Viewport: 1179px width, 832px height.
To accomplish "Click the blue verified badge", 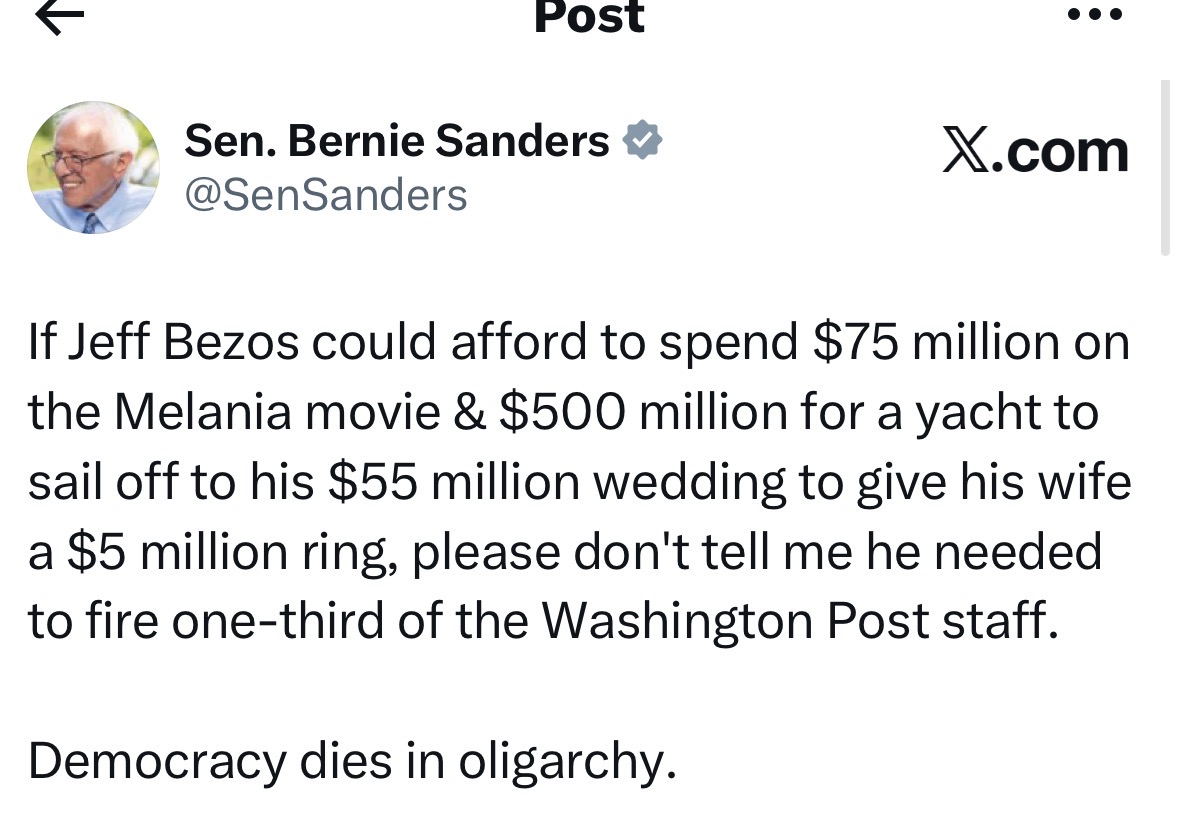I will click(642, 140).
